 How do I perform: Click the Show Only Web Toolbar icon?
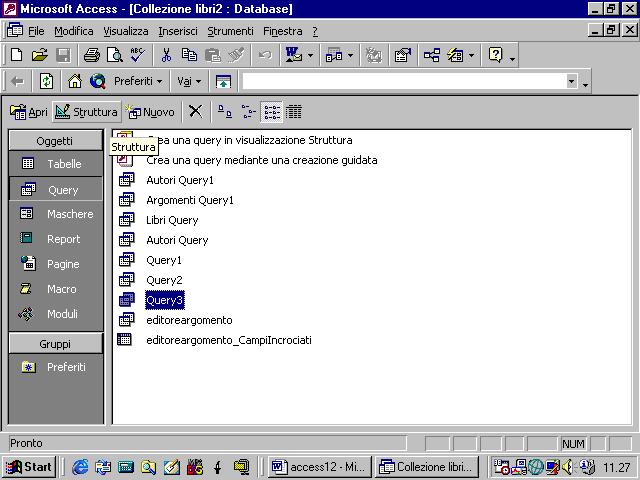(223, 81)
